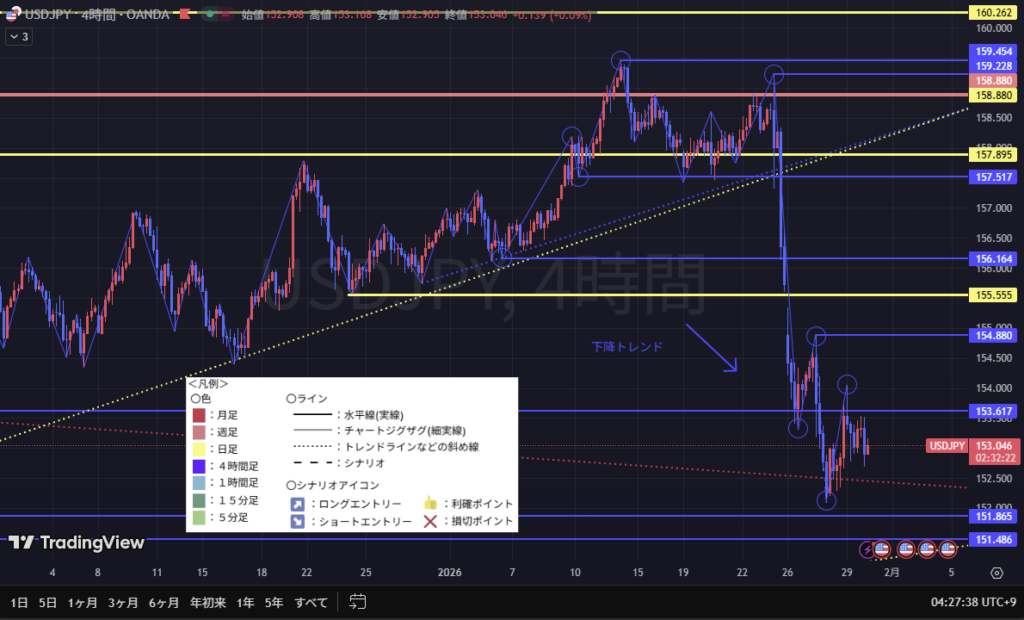
Task: Open the go-to-date calendar icon
Action: (x=358, y=602)
